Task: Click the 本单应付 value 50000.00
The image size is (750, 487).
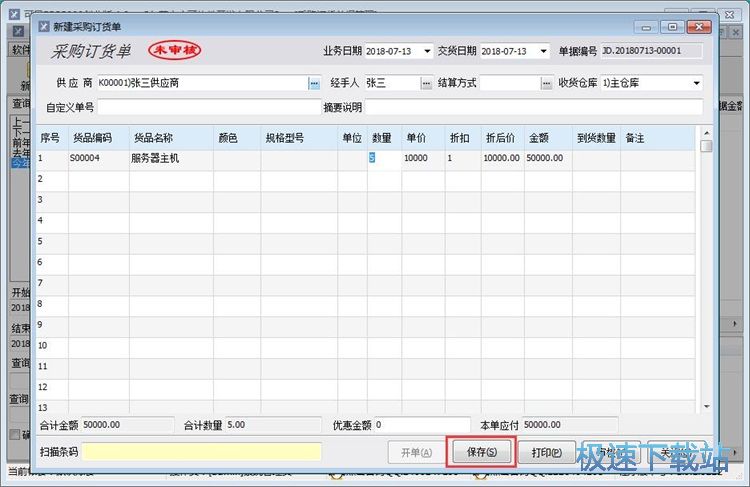Action: (570, 425)
